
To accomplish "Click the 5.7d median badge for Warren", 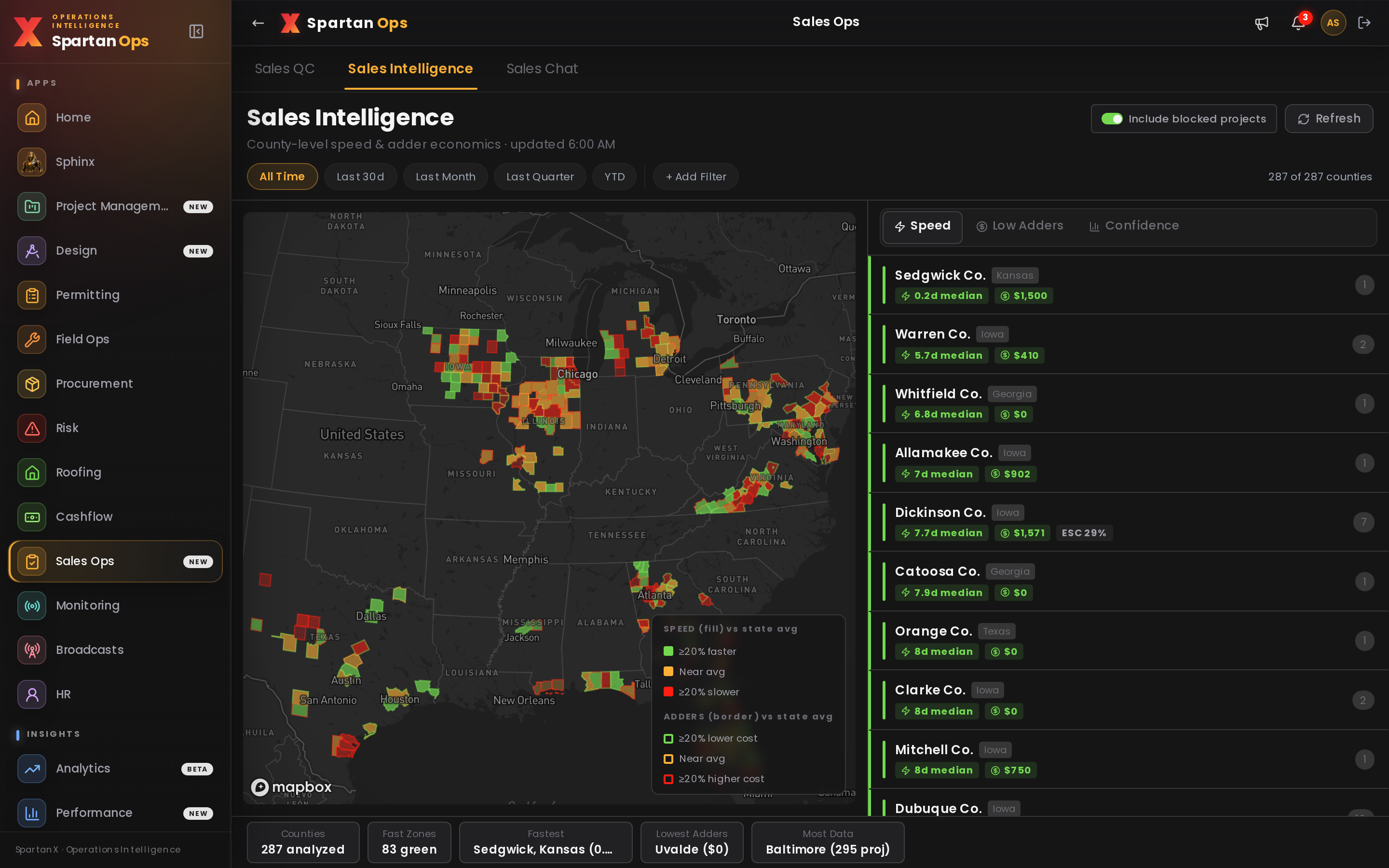I will (x=941, y=355).
